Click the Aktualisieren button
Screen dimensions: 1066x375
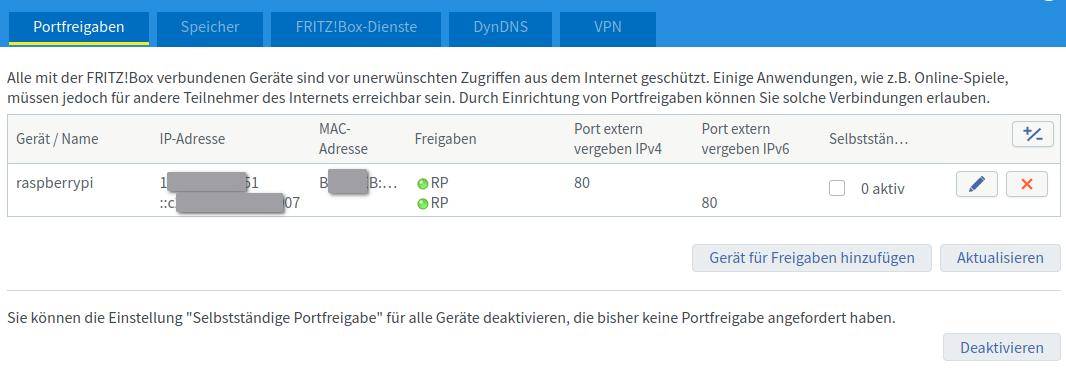tap(1000, 258)
